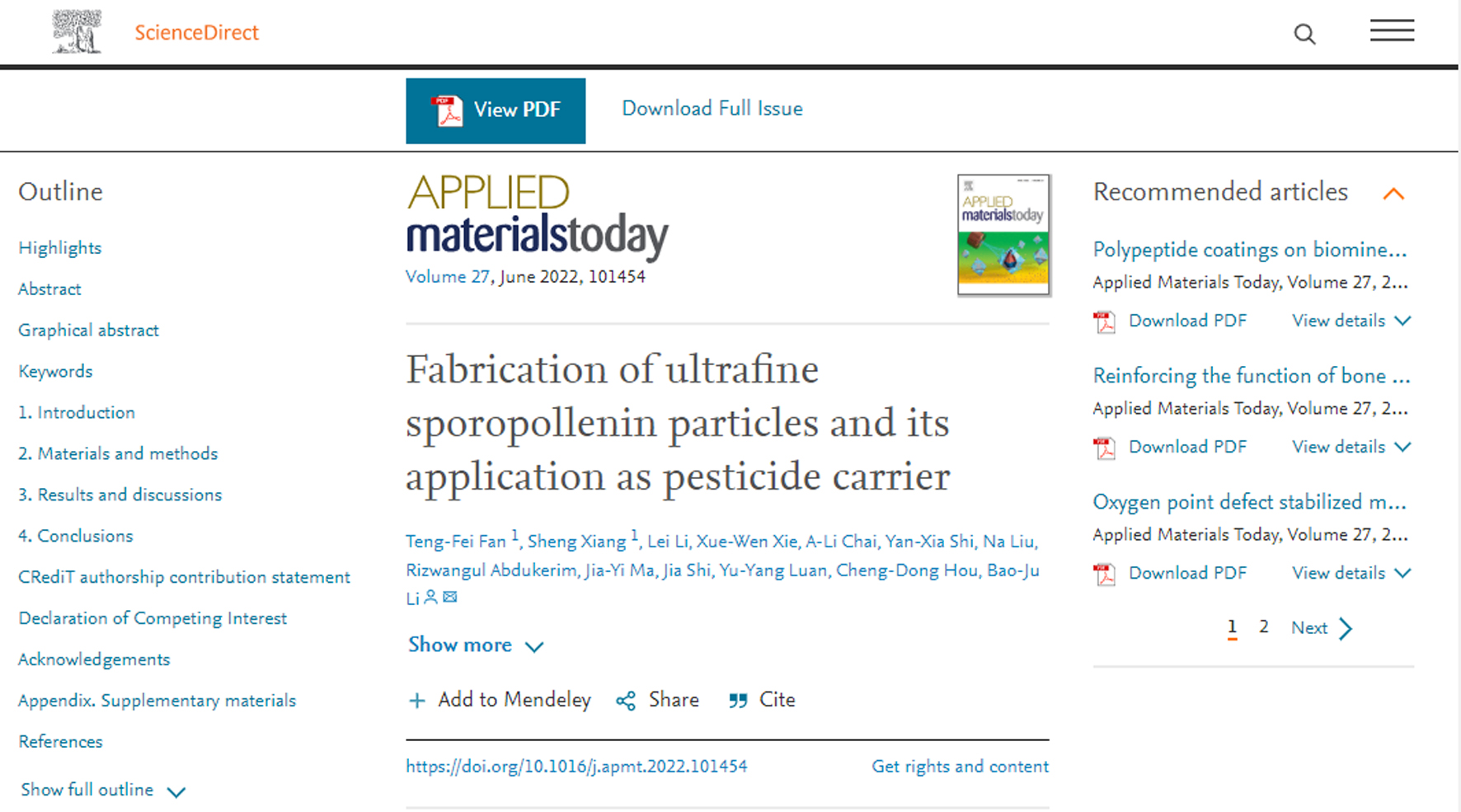1461x812 pixels.
Task: Open the hamburger menu icon
Action: 1392,32
